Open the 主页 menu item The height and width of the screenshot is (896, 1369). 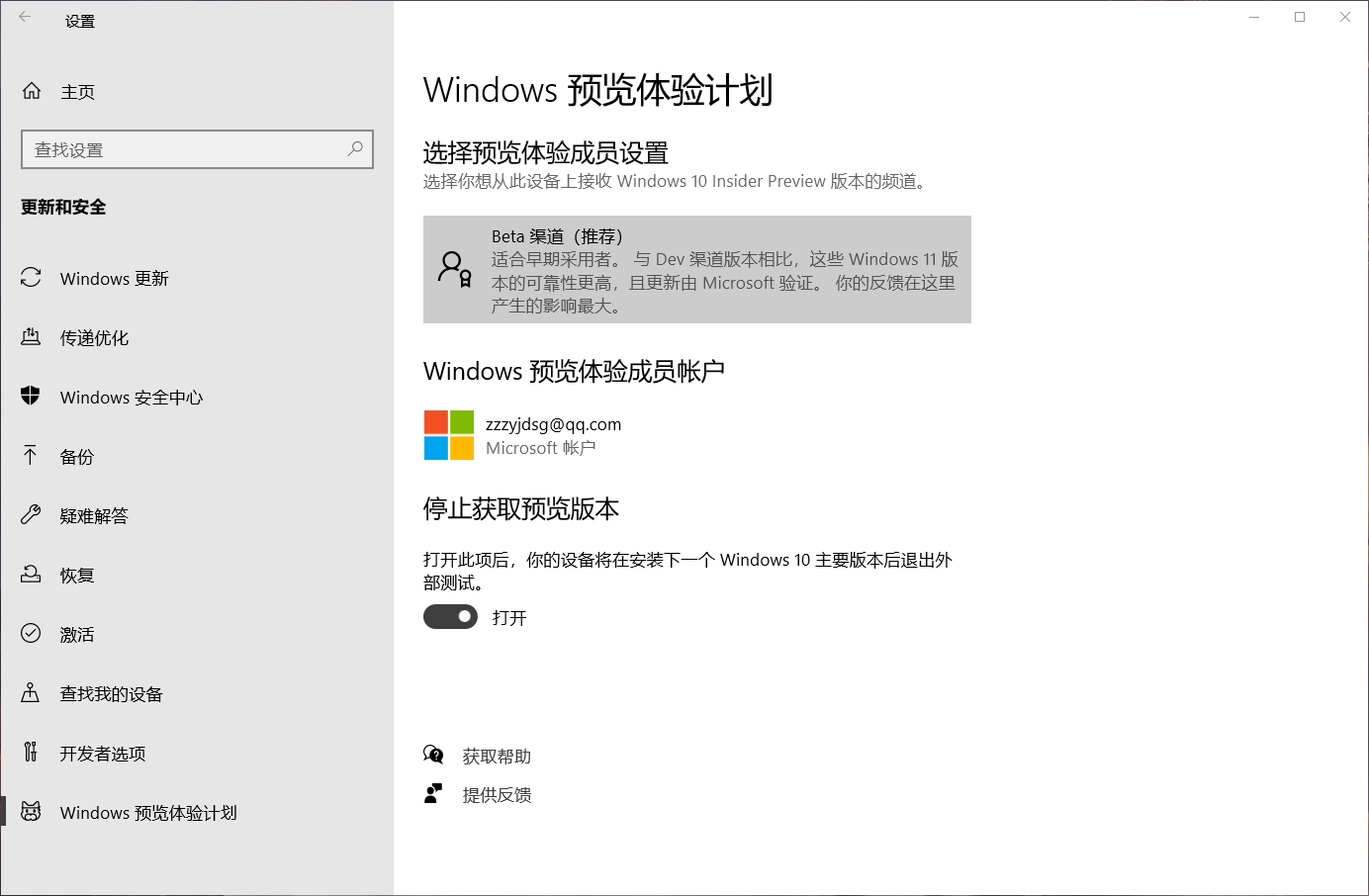coord(197,91)
